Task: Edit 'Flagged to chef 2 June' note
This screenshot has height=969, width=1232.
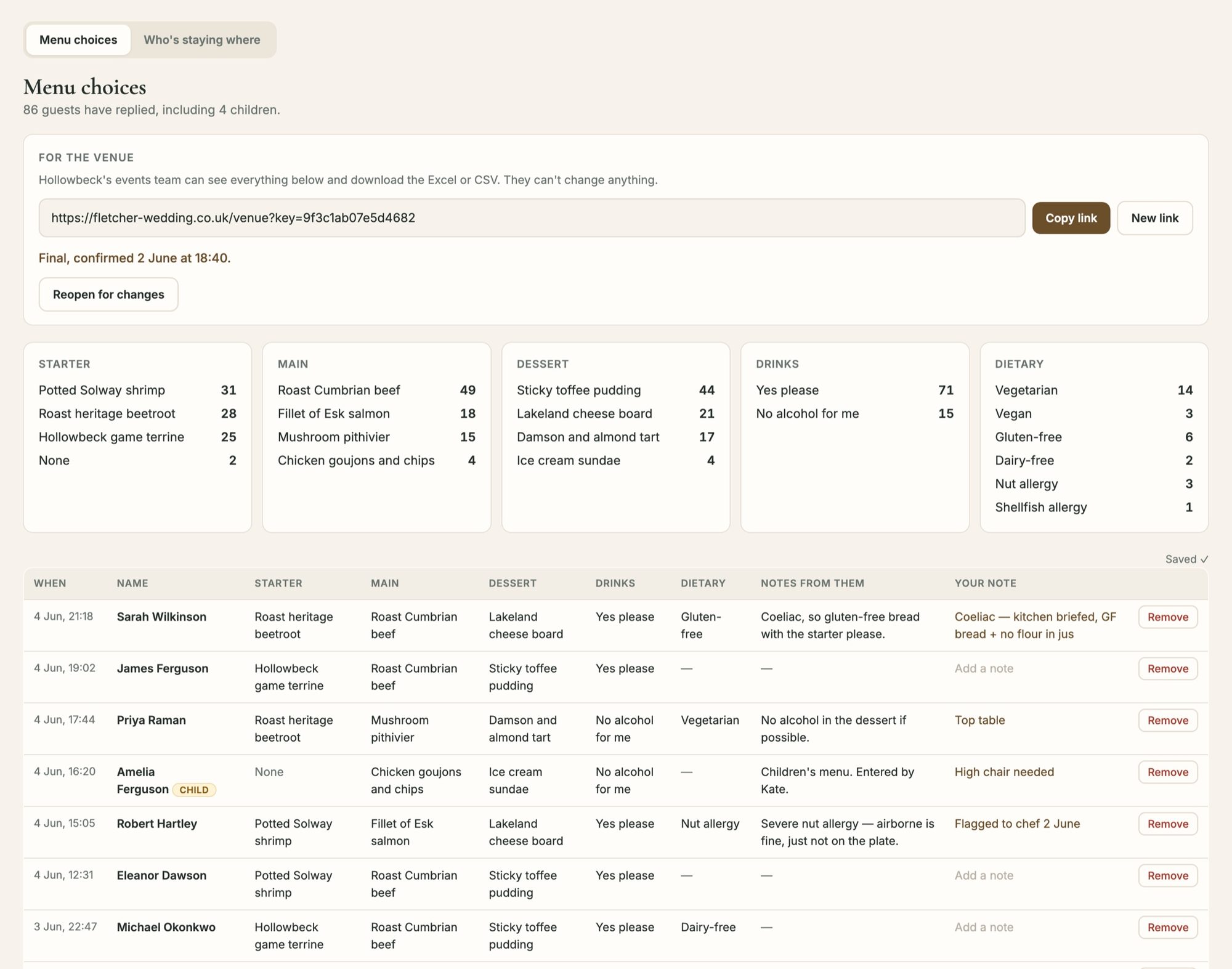Action: pyautogui.click(x=1017, y=824)
